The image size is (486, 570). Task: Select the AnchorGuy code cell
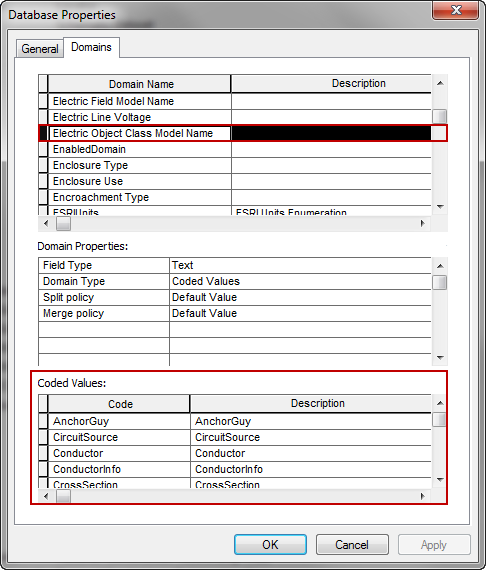(x=119, y=421)
